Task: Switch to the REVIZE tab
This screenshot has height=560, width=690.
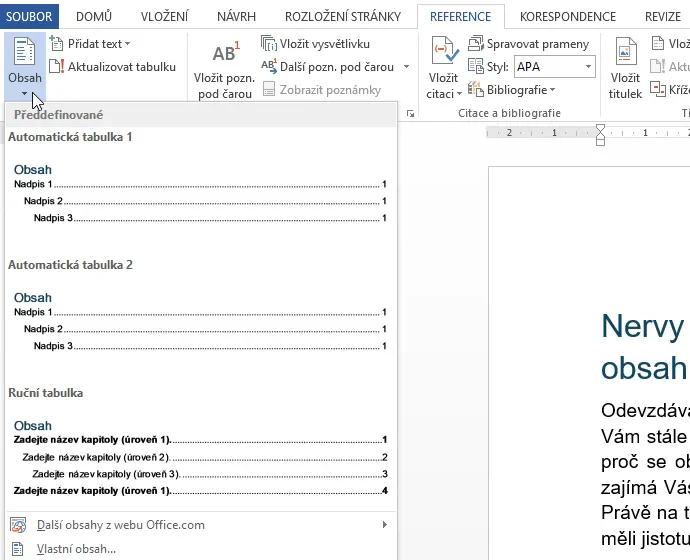Action: [663, 17]
